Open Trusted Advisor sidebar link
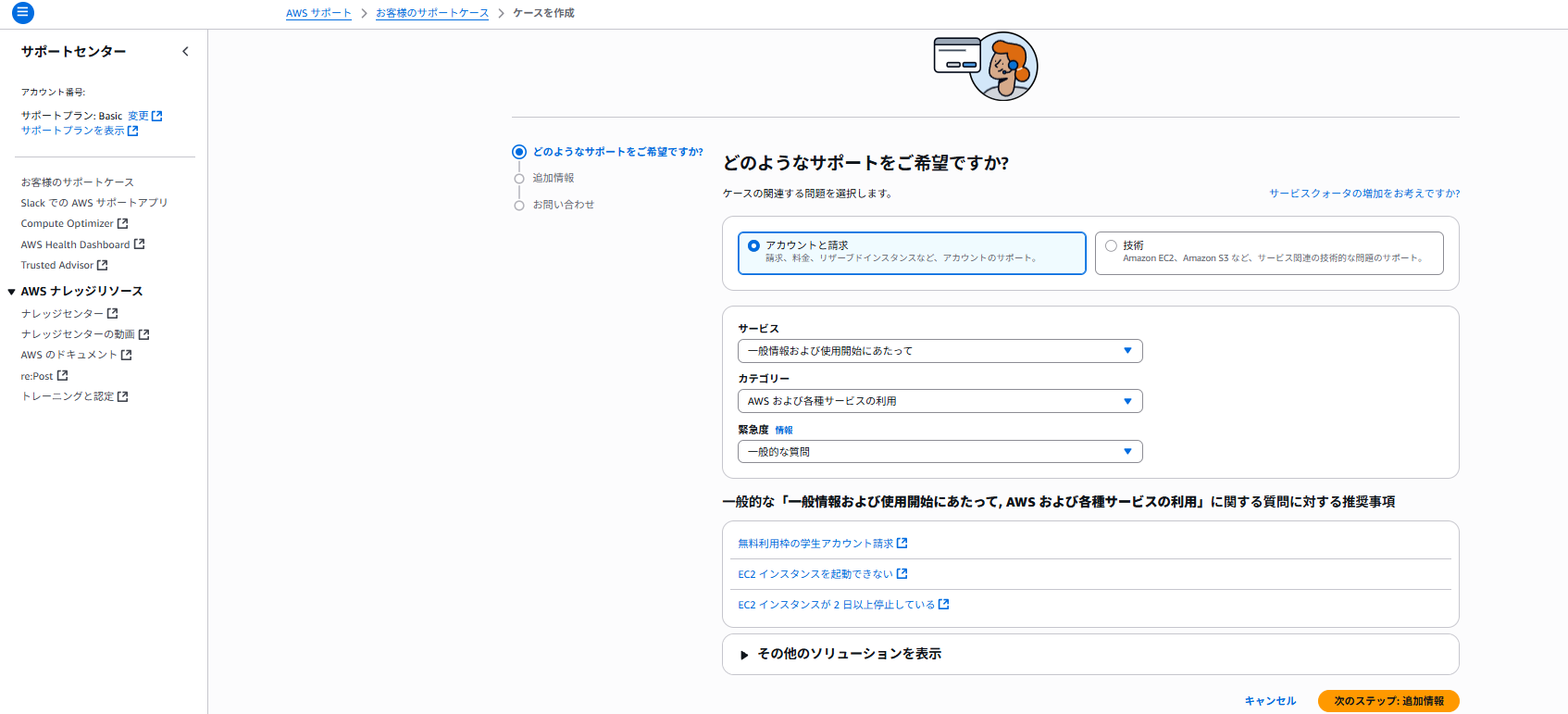This screenshot has height=714, width=1568. point(57,265)
